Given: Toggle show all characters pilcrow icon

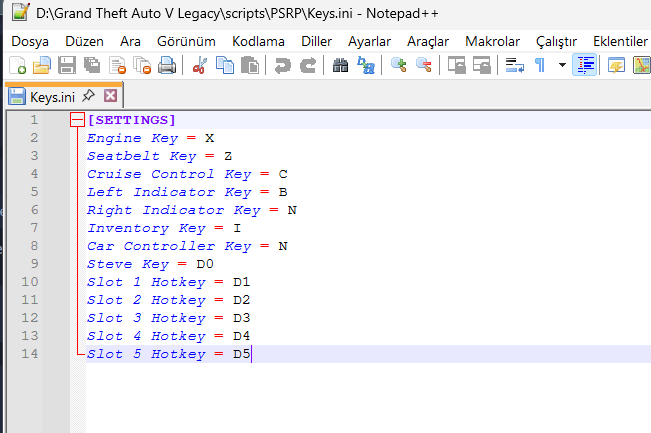Looking at the screenshot, I should (540, 65).
